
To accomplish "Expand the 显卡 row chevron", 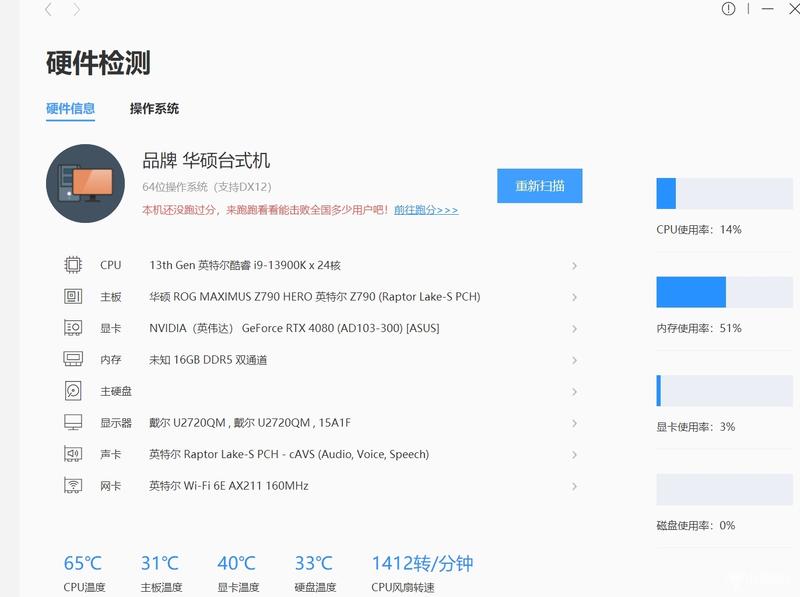I will click(x=574, y=329).
